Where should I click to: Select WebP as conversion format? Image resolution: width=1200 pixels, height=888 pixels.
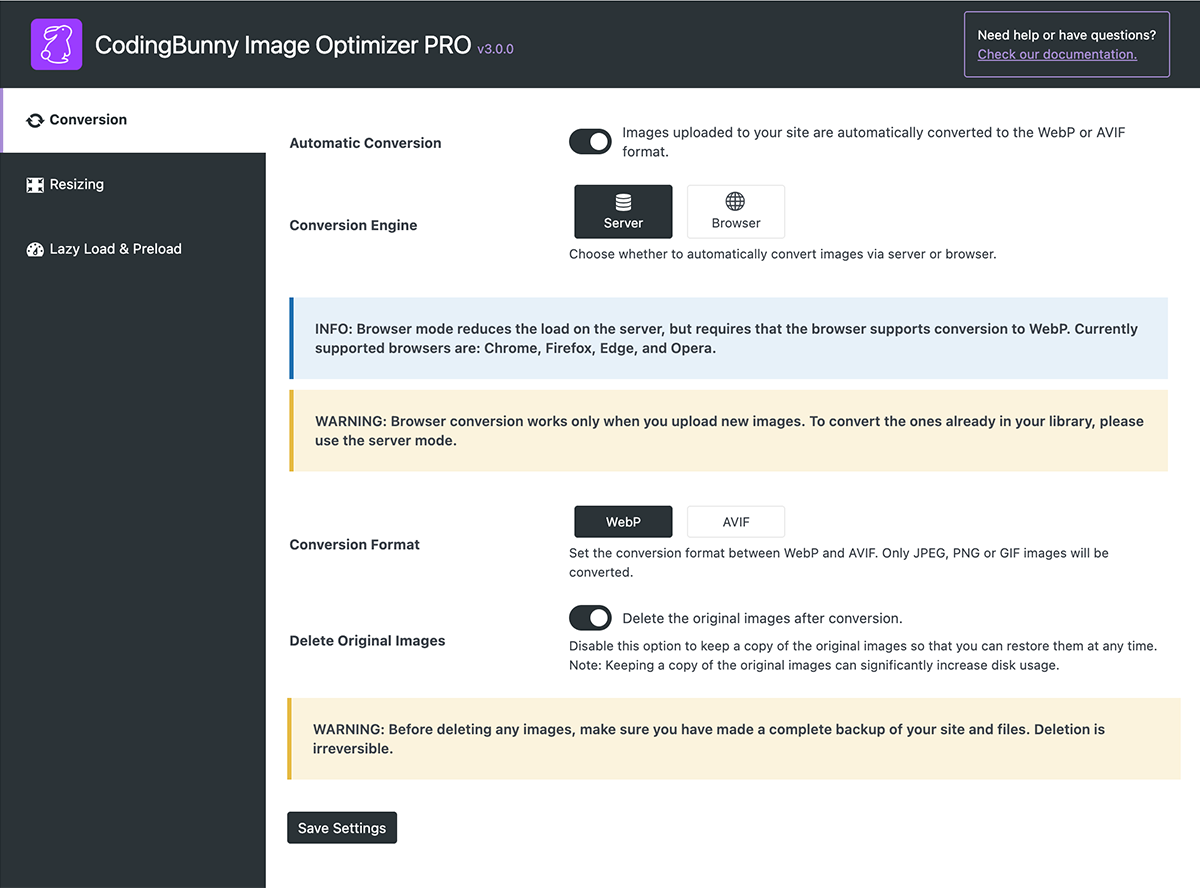click(623, 522)
